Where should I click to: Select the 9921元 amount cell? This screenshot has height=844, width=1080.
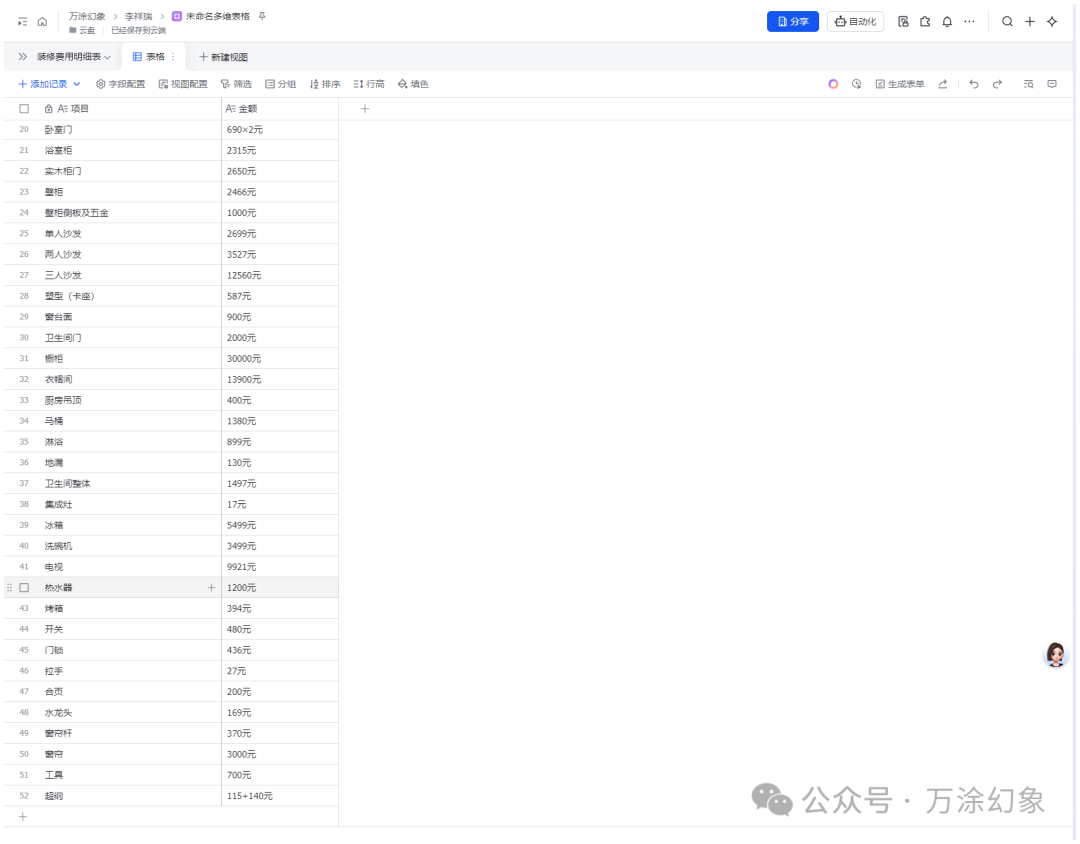(x=280, y=567)
